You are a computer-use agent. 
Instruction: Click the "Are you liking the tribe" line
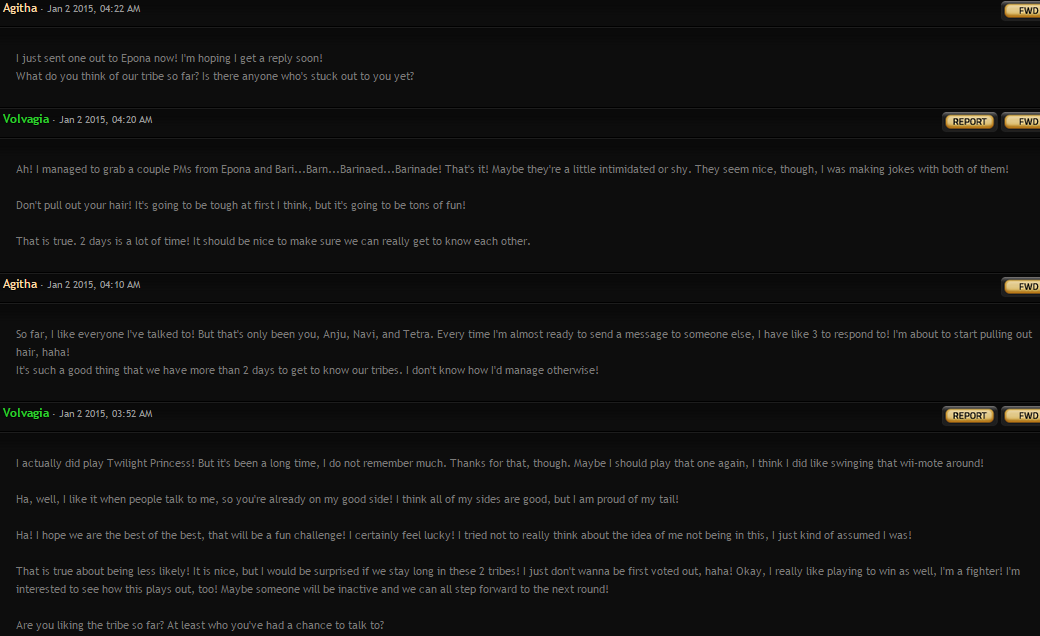coord(200,625)
